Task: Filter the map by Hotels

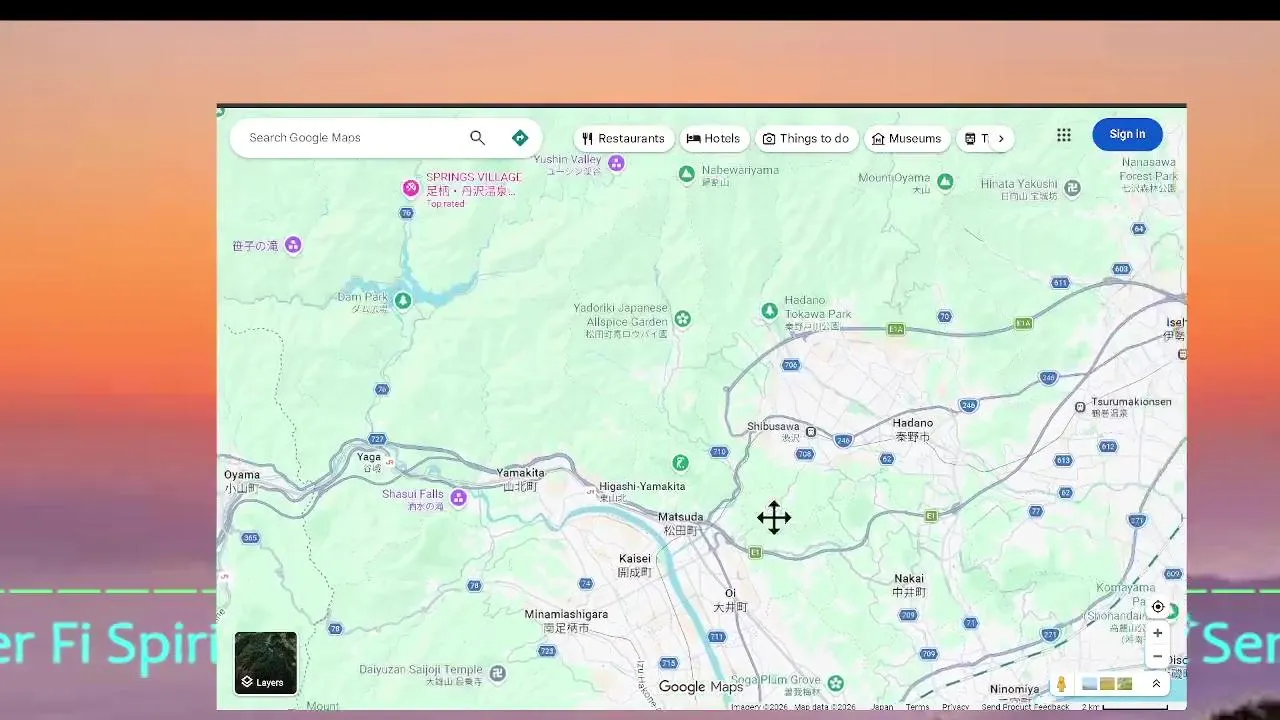Action: 714,139
